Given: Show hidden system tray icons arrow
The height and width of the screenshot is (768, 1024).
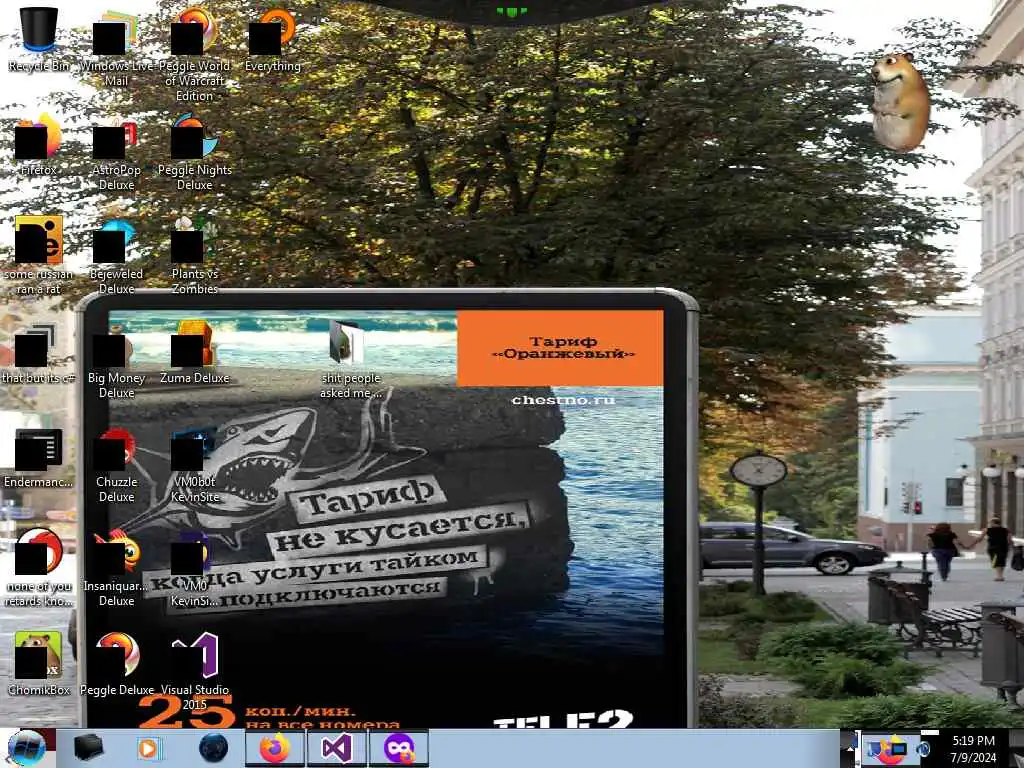Looking at the screenshot, I should (851, 748).
